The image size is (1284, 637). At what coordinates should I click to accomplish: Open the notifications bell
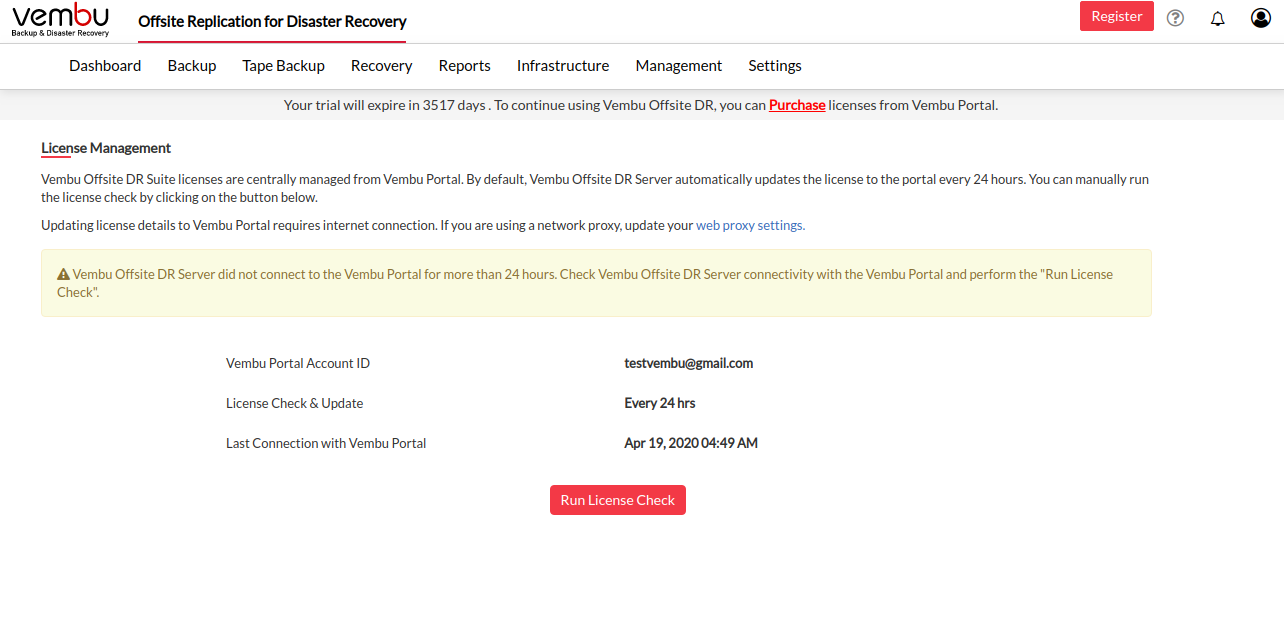click(1218, 18)
